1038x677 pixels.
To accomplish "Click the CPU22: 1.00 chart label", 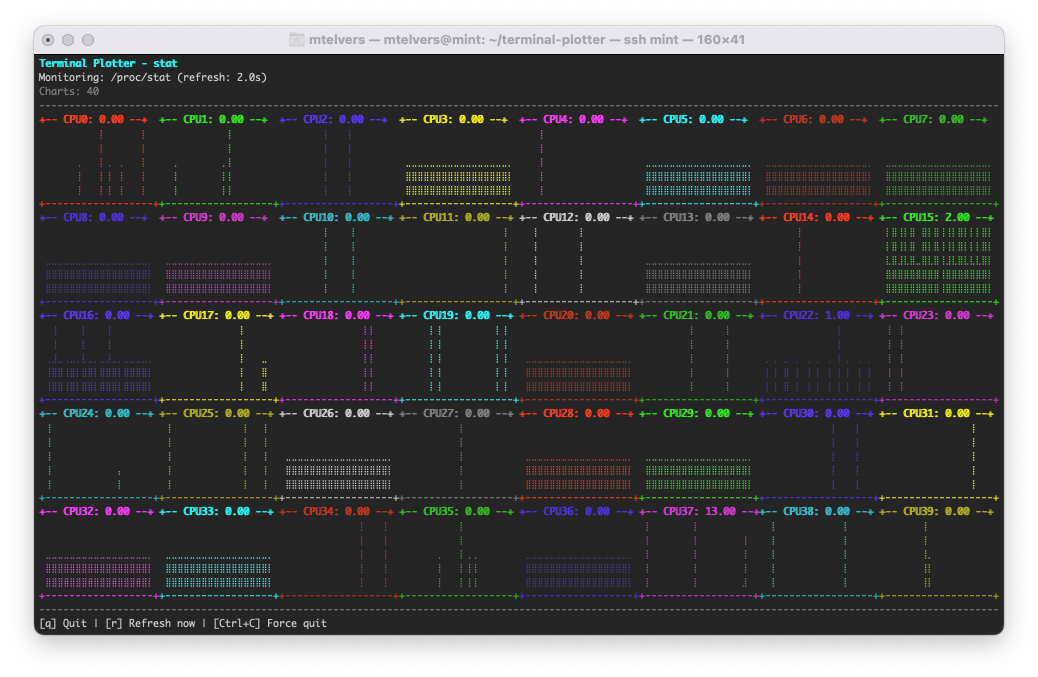I will tap(816, 316).
